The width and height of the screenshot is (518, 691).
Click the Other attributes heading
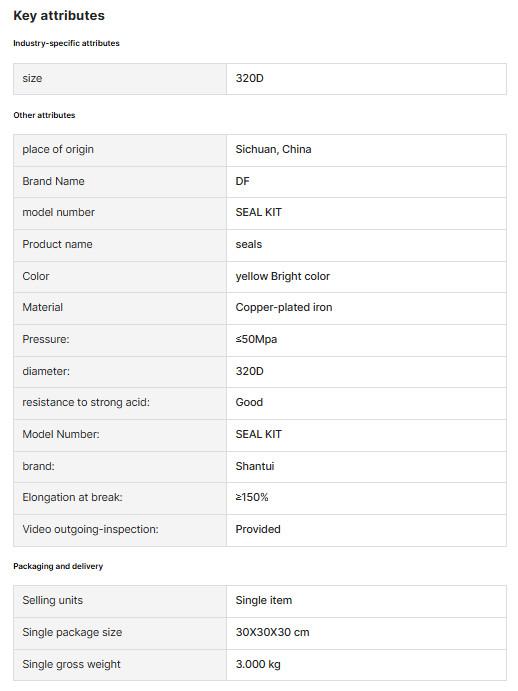[x=44, y=115]
